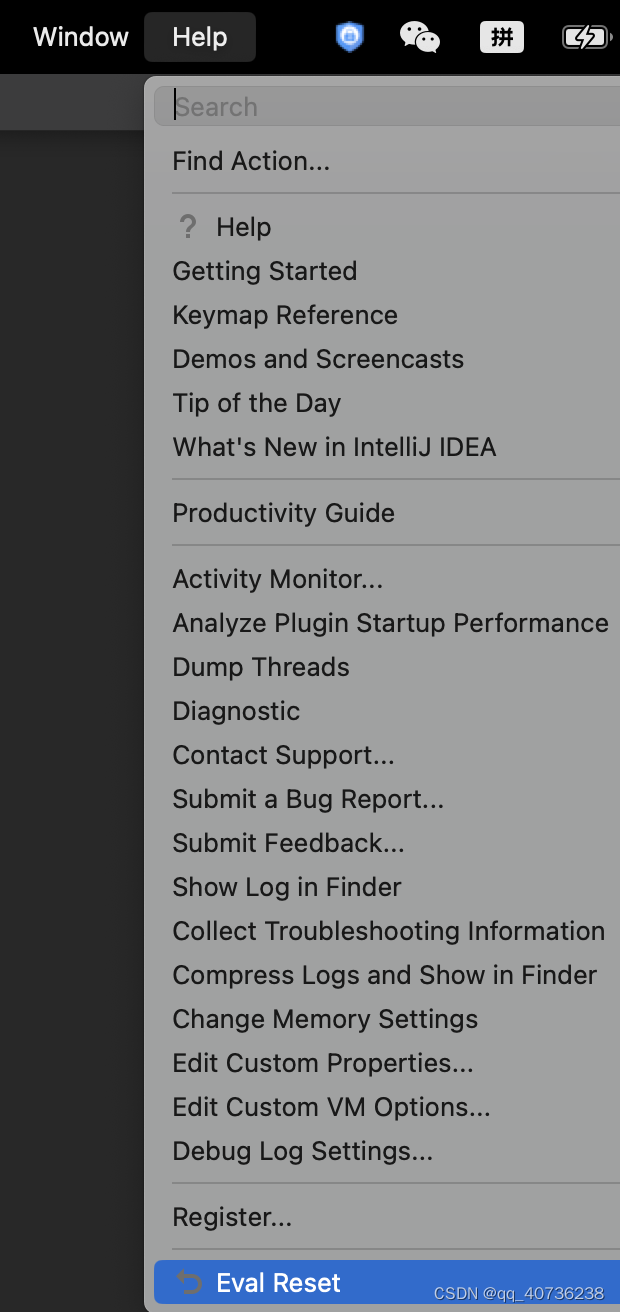Viewport: 620px width, 1312px height.
Task: Click the Pinyin input method icon
Action: 502,37
